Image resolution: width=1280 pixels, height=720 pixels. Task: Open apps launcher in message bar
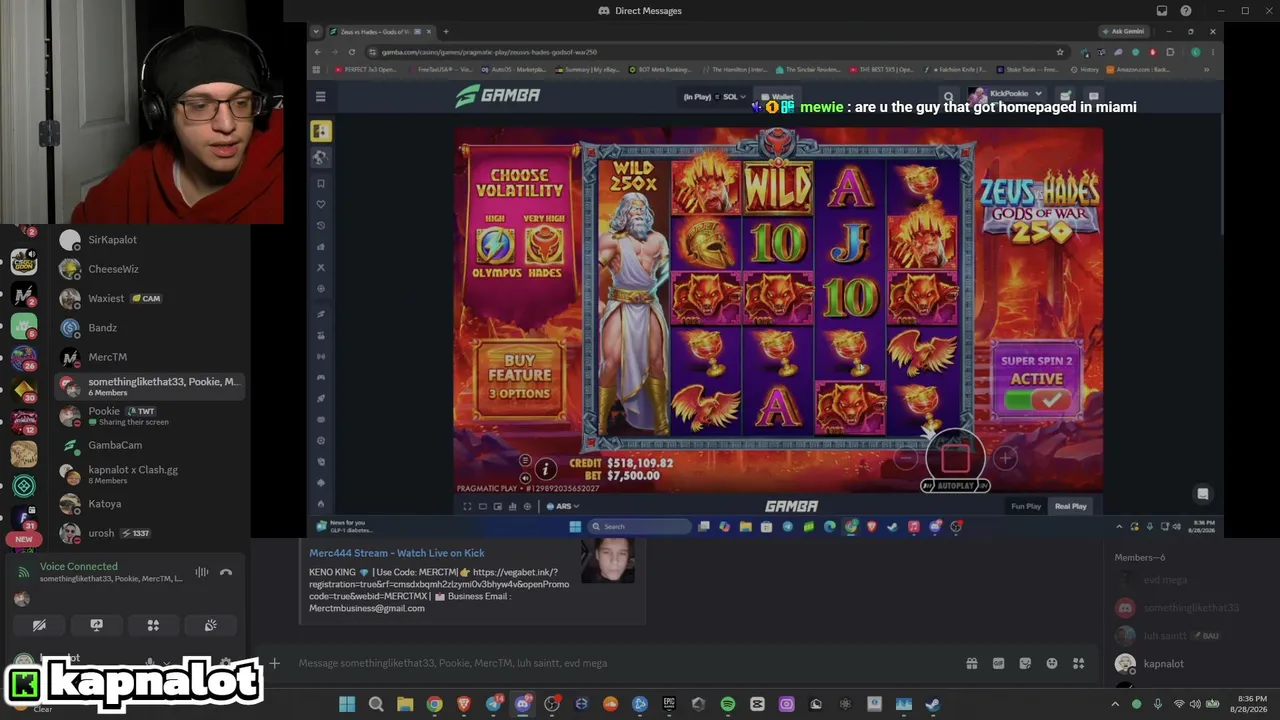[x=1079, y=663]
